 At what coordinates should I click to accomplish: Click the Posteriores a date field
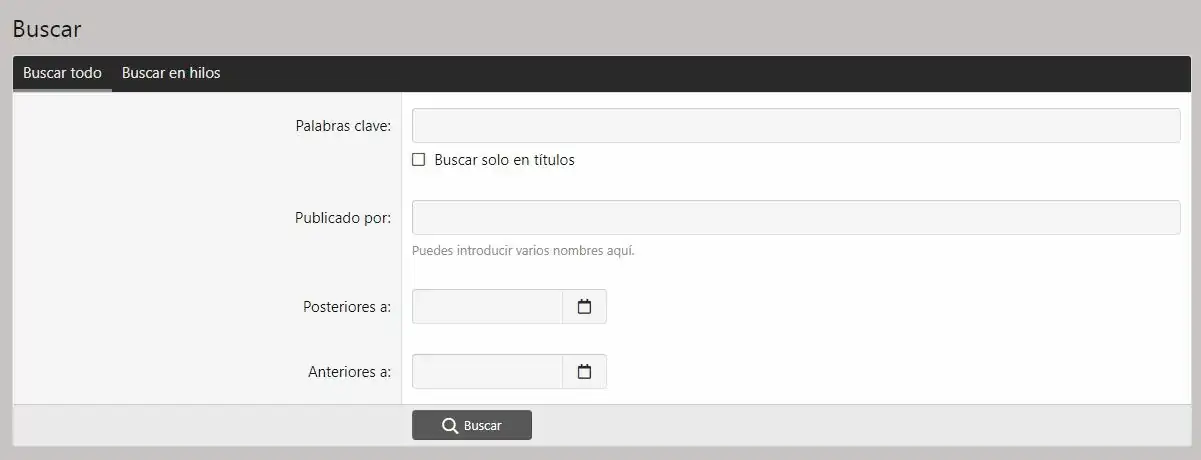click(x=487, y=307)
